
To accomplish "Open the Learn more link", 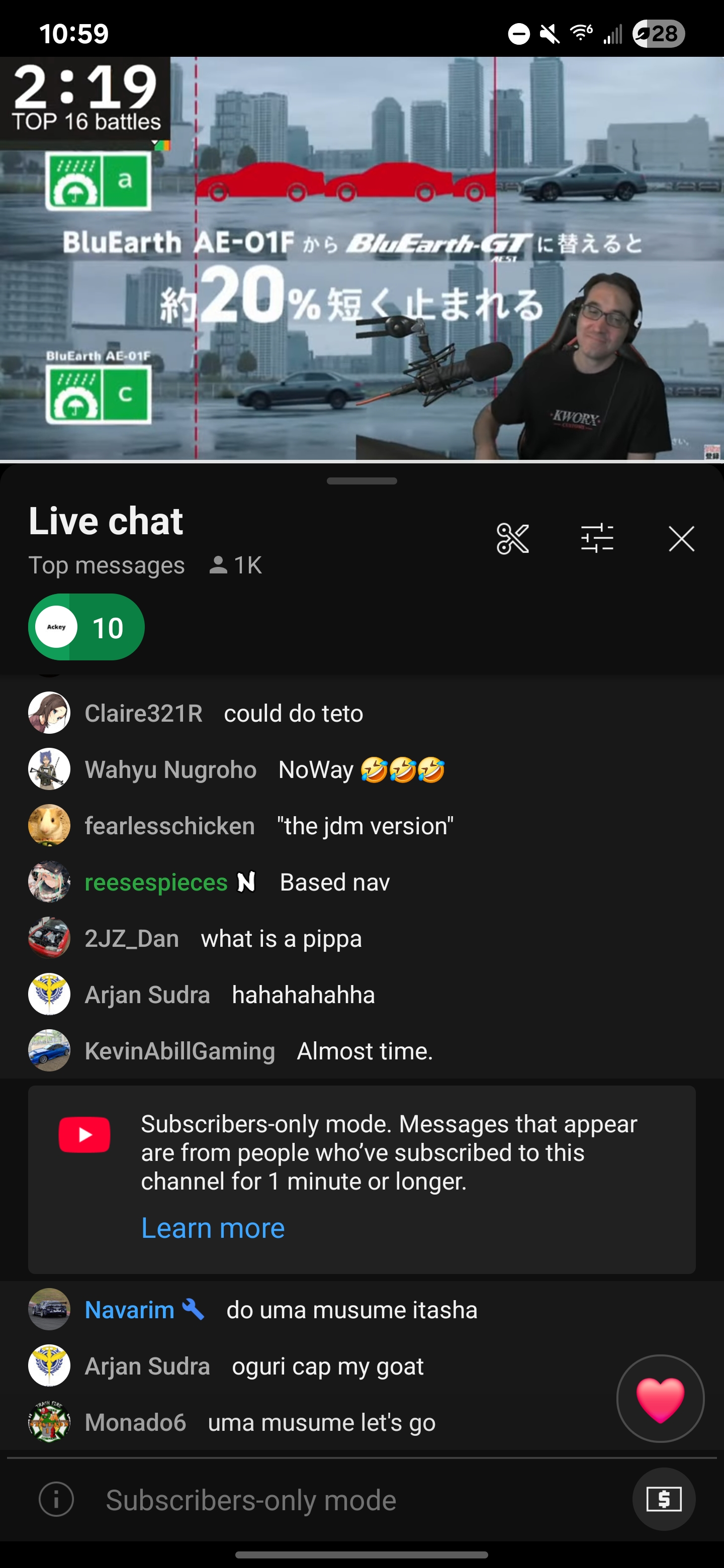I will tap(213, 1228).
